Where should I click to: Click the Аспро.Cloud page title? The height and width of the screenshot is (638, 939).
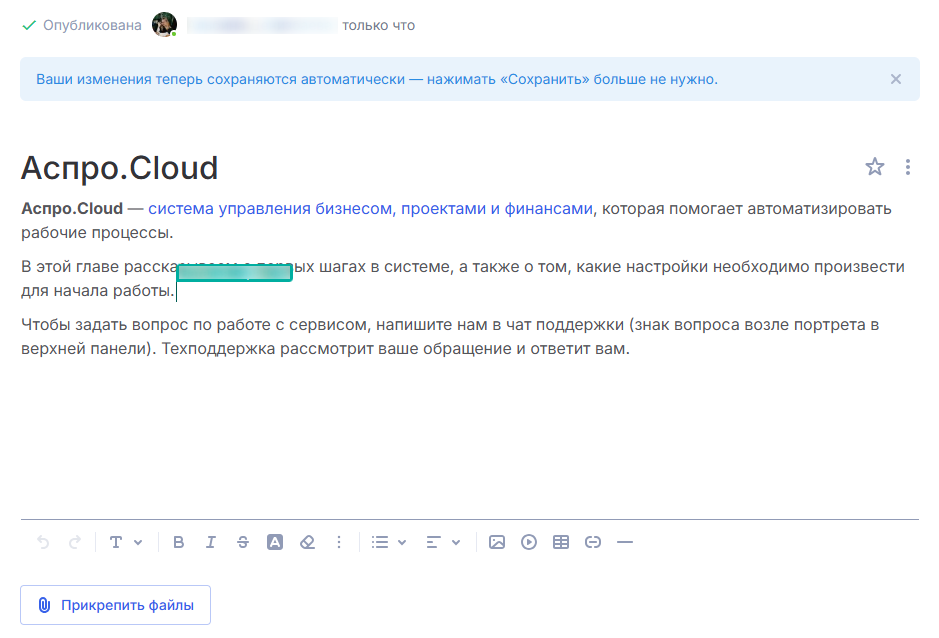(x=120, y=168)
